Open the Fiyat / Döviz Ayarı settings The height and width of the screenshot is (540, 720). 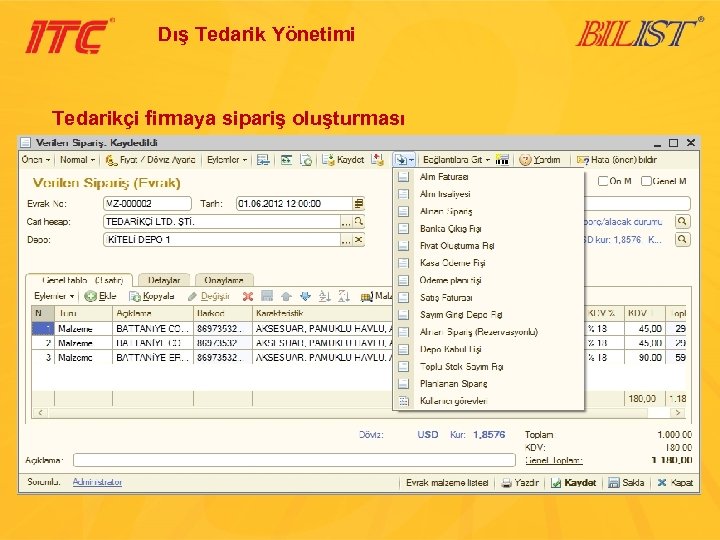(150, 160)
